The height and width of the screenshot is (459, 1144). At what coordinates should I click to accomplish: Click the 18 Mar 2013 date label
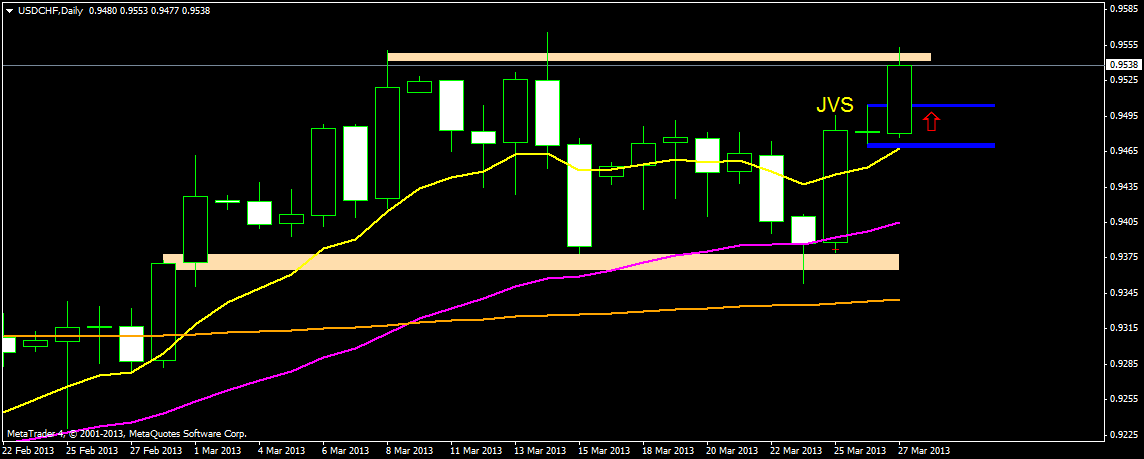[669, 451]
